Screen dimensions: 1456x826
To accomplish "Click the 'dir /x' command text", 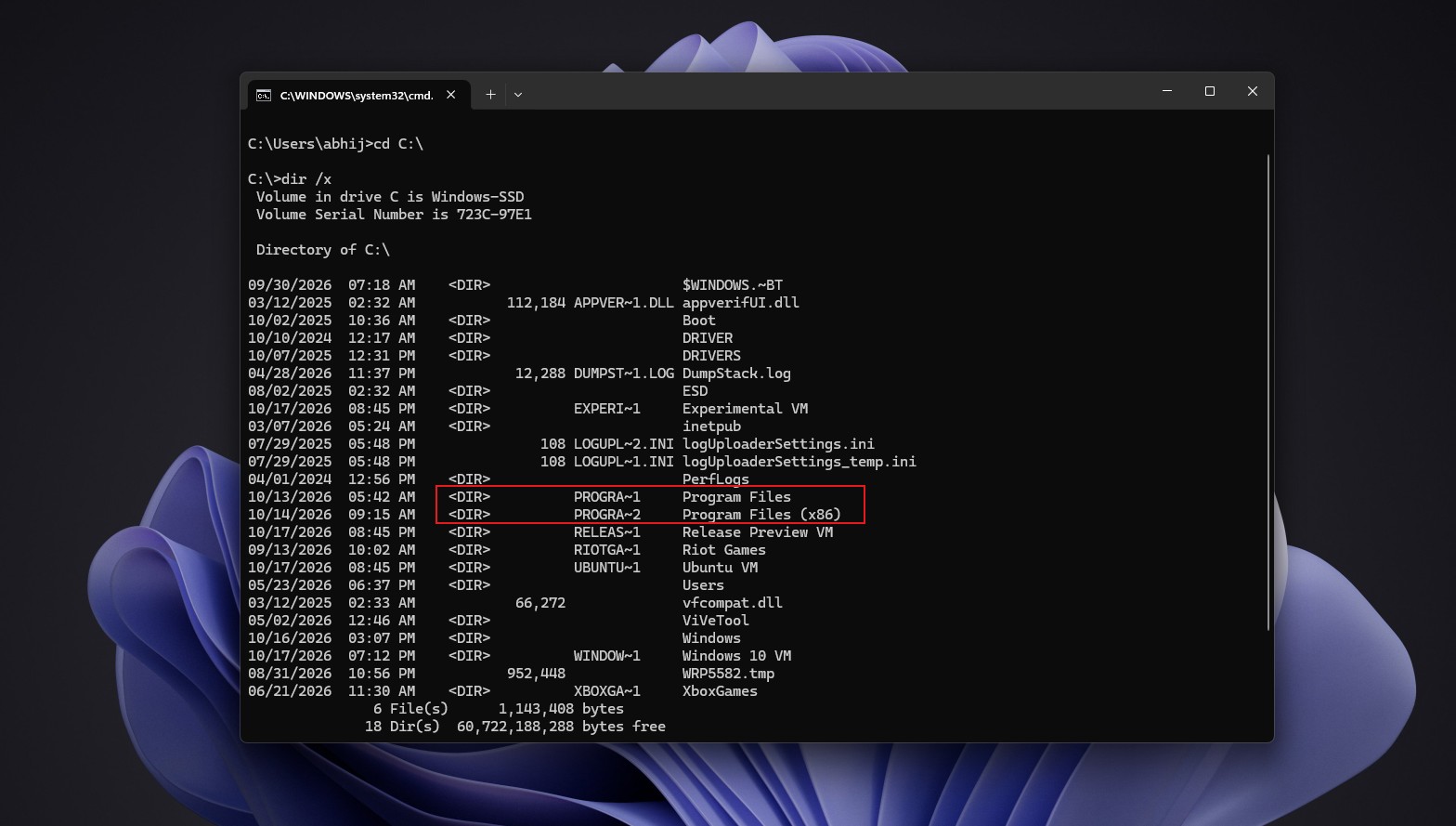I will click(x=306, y=179).
